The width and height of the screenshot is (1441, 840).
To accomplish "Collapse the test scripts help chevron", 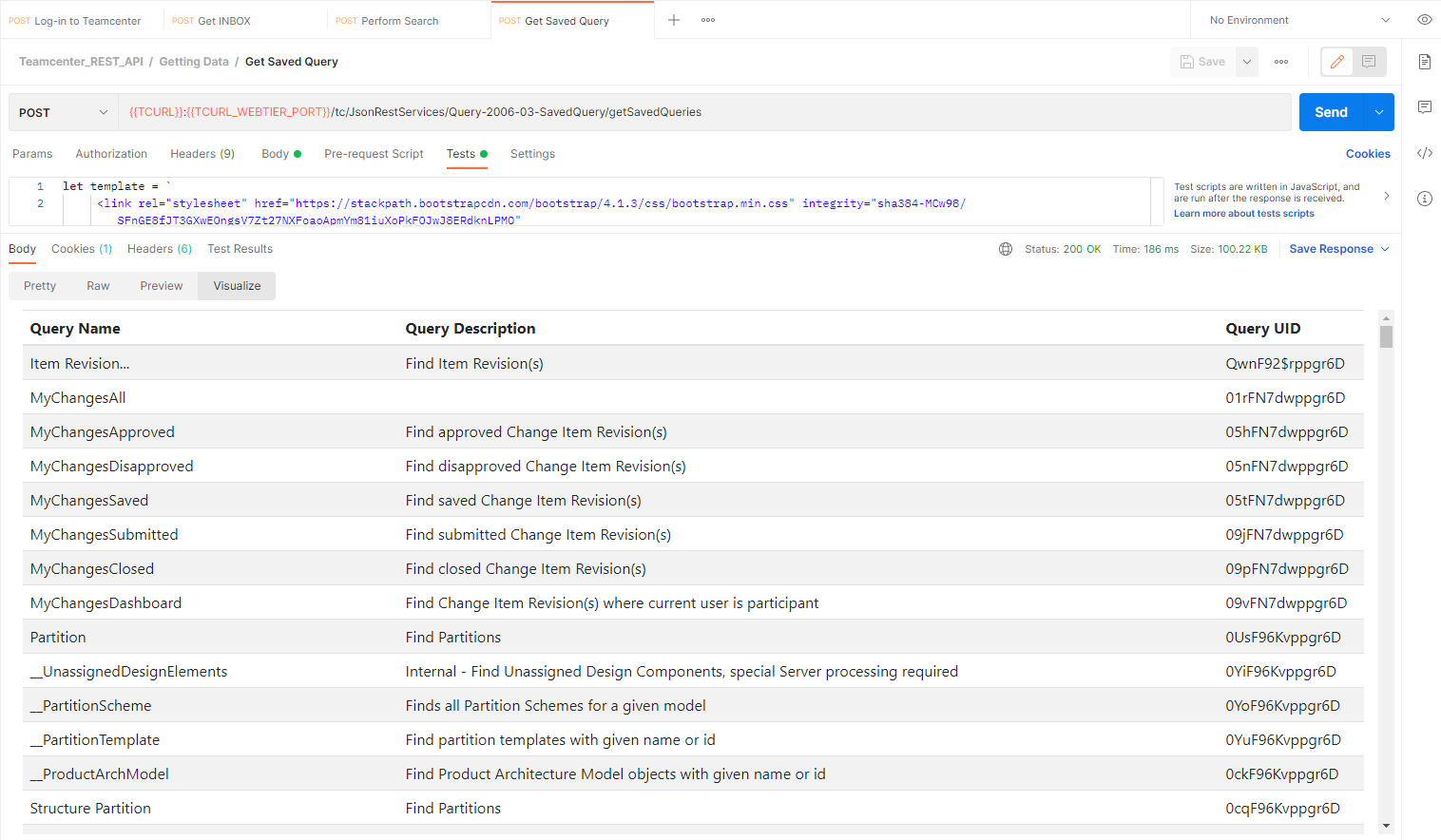I will 1387,196.
